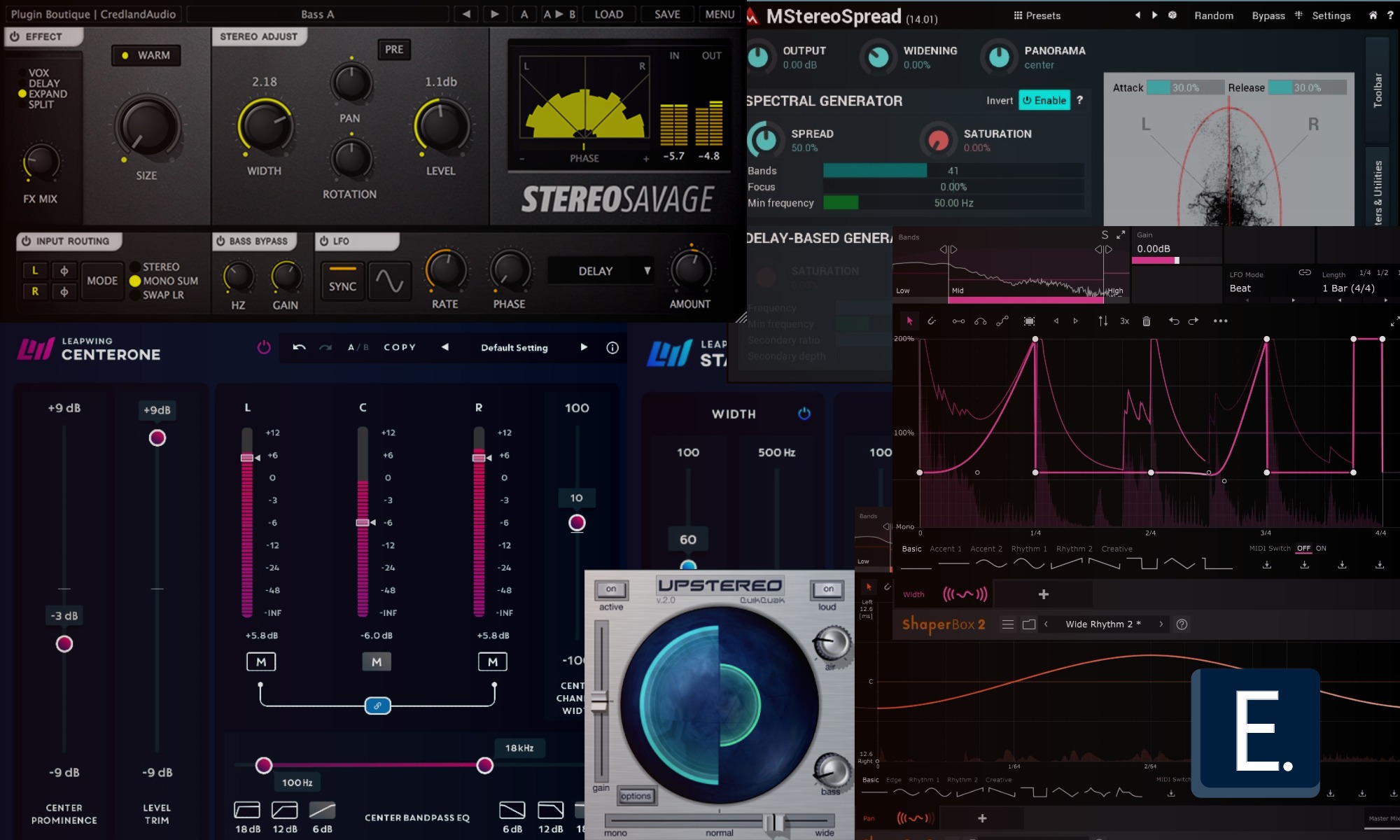The image size is (1400, 840).
Task: Toggle the StereoSavage EFFECT power button
Action: [15, 36]
